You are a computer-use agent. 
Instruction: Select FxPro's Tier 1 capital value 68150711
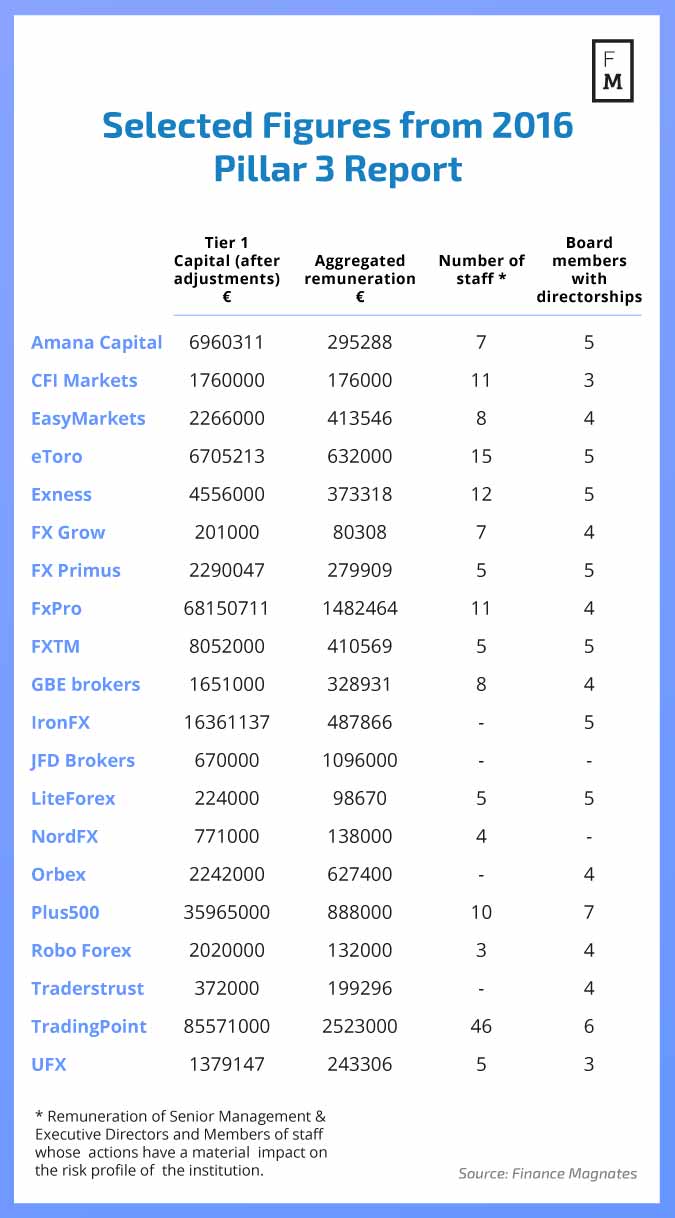(228, 608)
